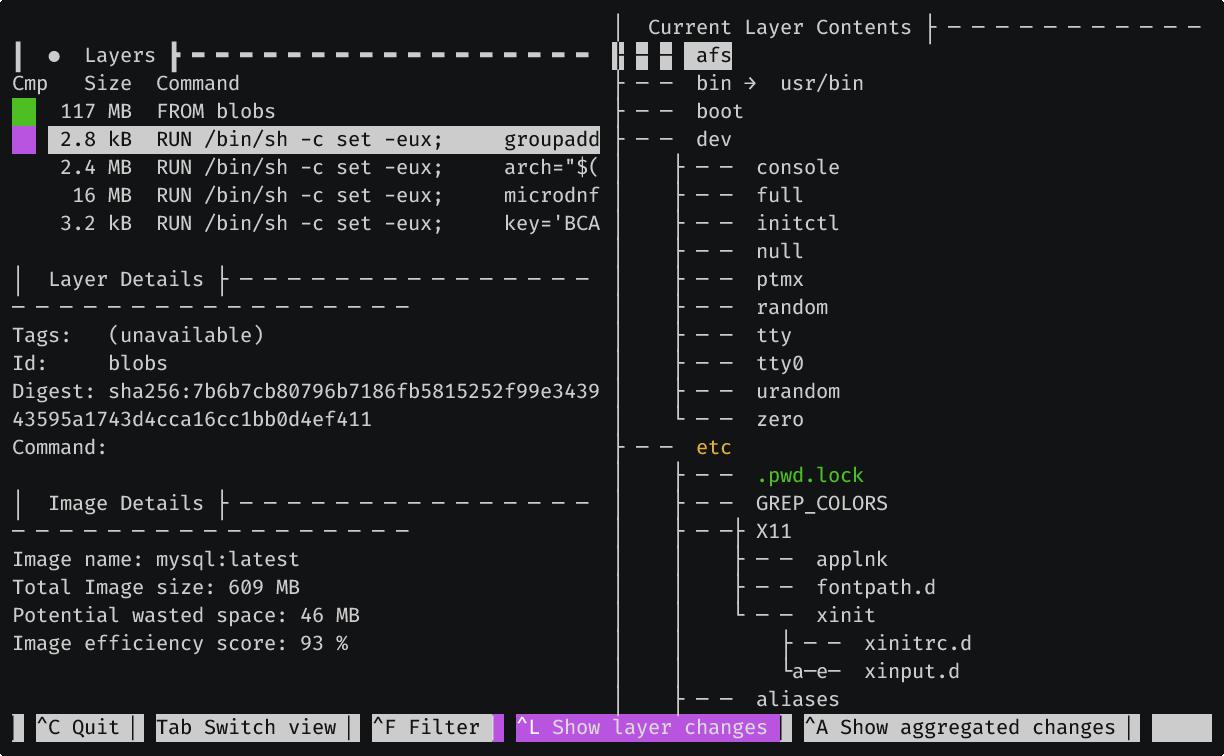Select the highlighted afs entry
The height and width of the screenshot is (756, 1224).
pos(708,55)
